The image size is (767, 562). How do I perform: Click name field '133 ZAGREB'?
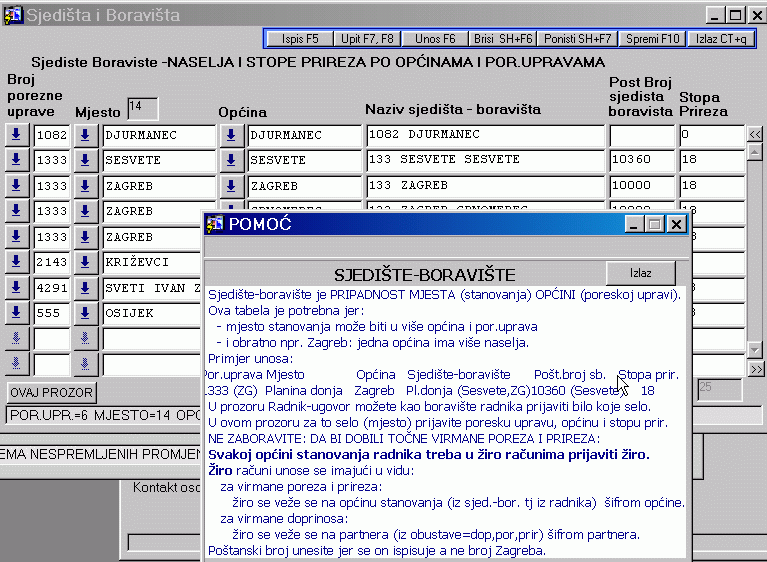coord(485,186)
